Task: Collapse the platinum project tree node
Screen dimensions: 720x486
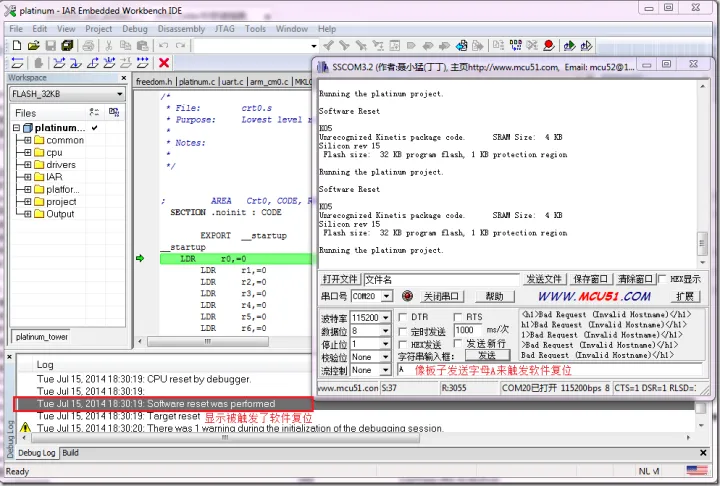Action: pos(17,128)
